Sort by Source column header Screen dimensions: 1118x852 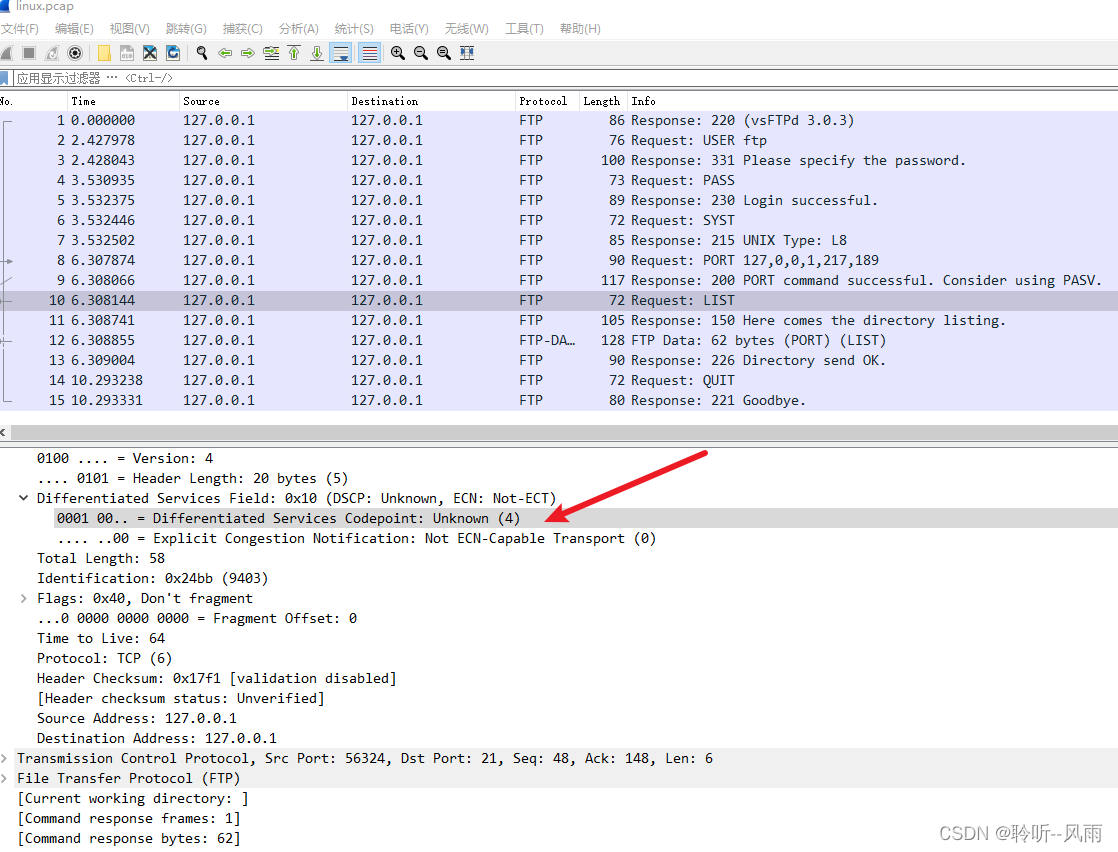coord(263,101)
